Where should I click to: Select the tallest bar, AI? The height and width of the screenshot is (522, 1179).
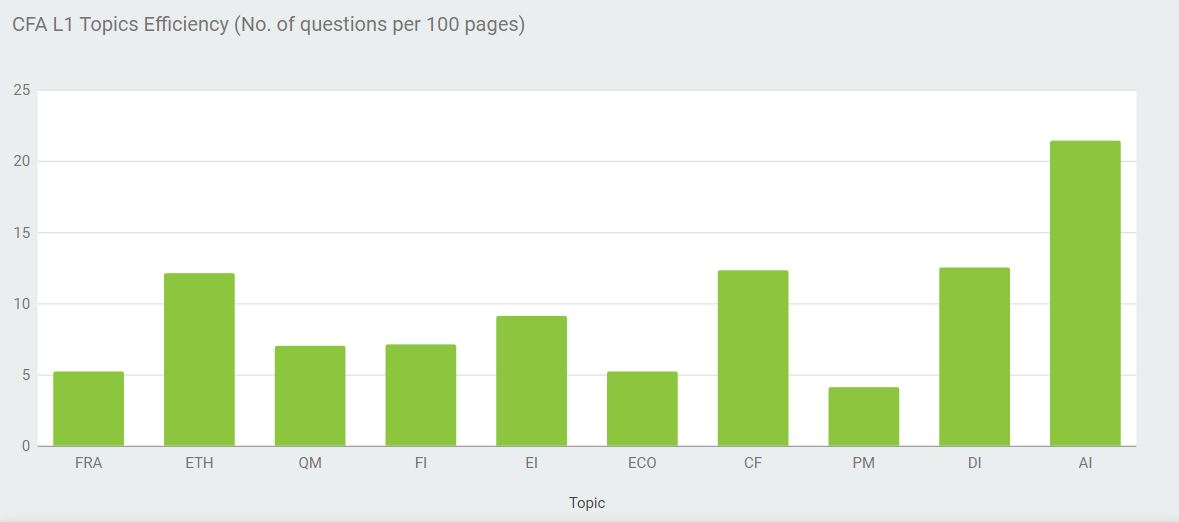[x=1085, y=293]
